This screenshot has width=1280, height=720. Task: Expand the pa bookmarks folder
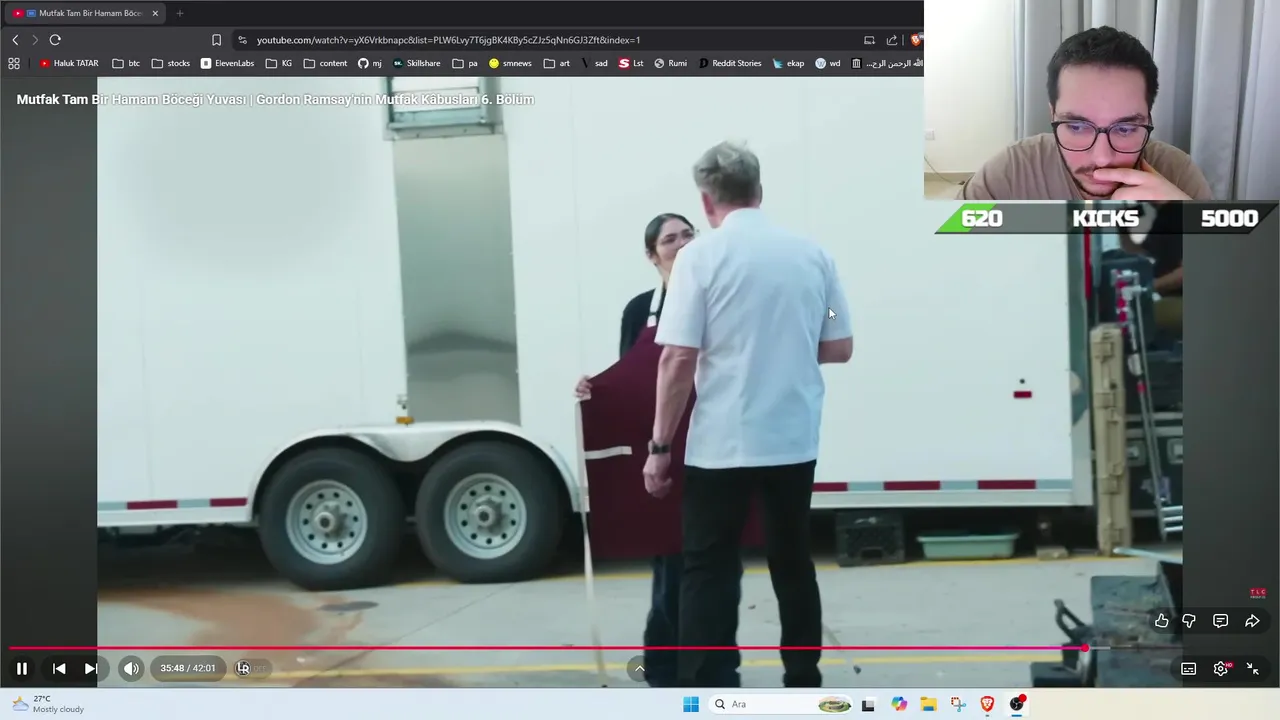pyautogui.click(x=465, y=63)
